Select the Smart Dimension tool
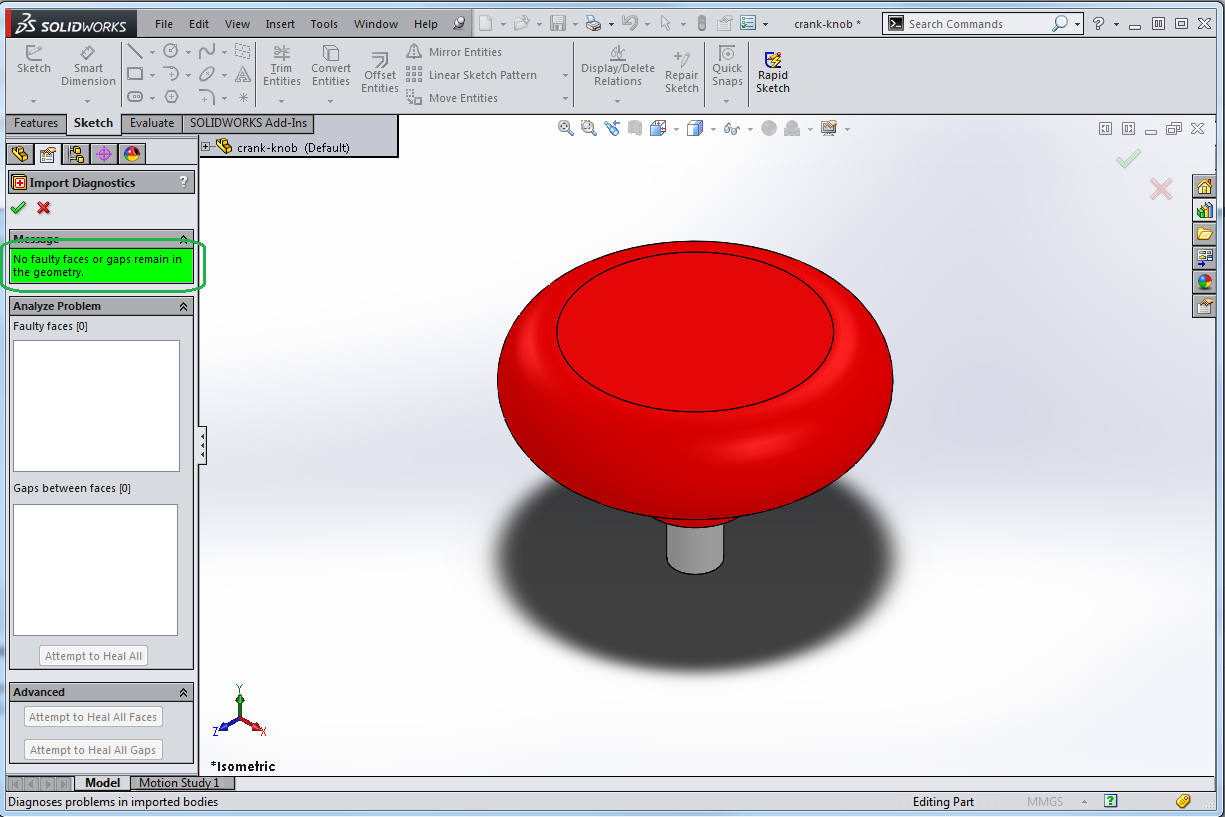The width and height of the screenshot is (1225, 817). [88, 66]
